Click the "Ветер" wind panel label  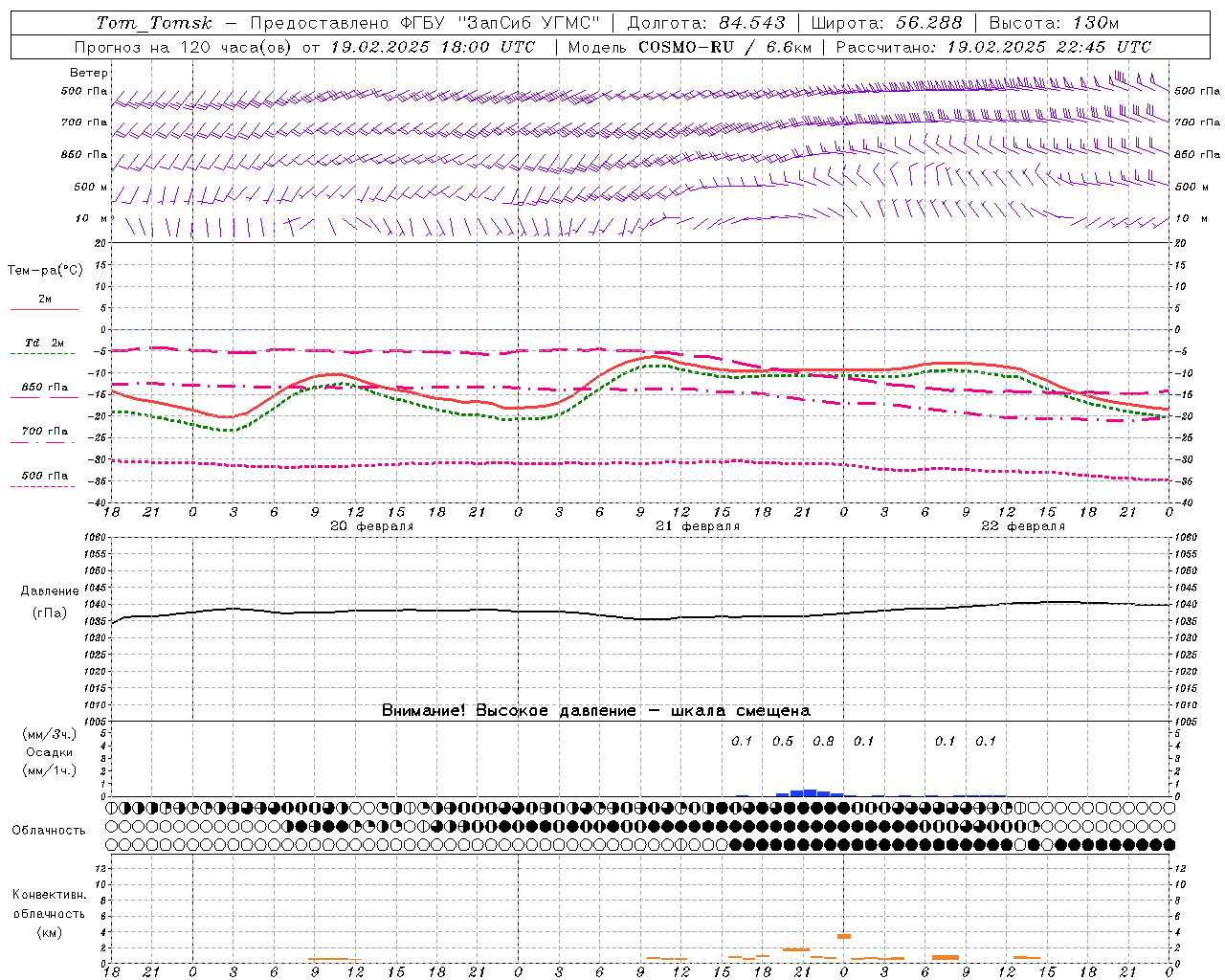coord(89,73)
